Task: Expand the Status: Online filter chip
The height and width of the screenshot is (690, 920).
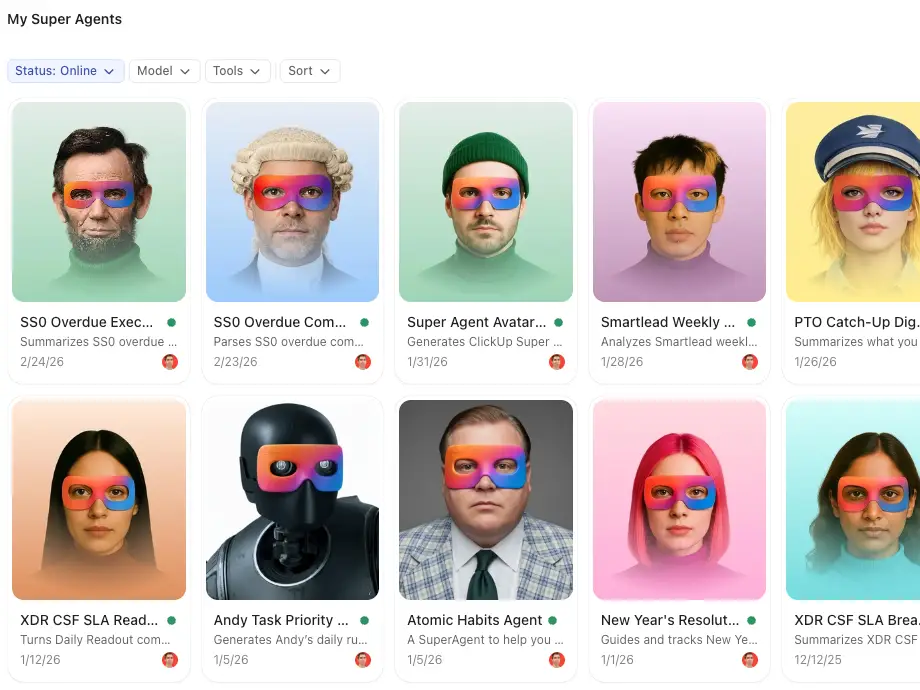Action: (65, 71)
